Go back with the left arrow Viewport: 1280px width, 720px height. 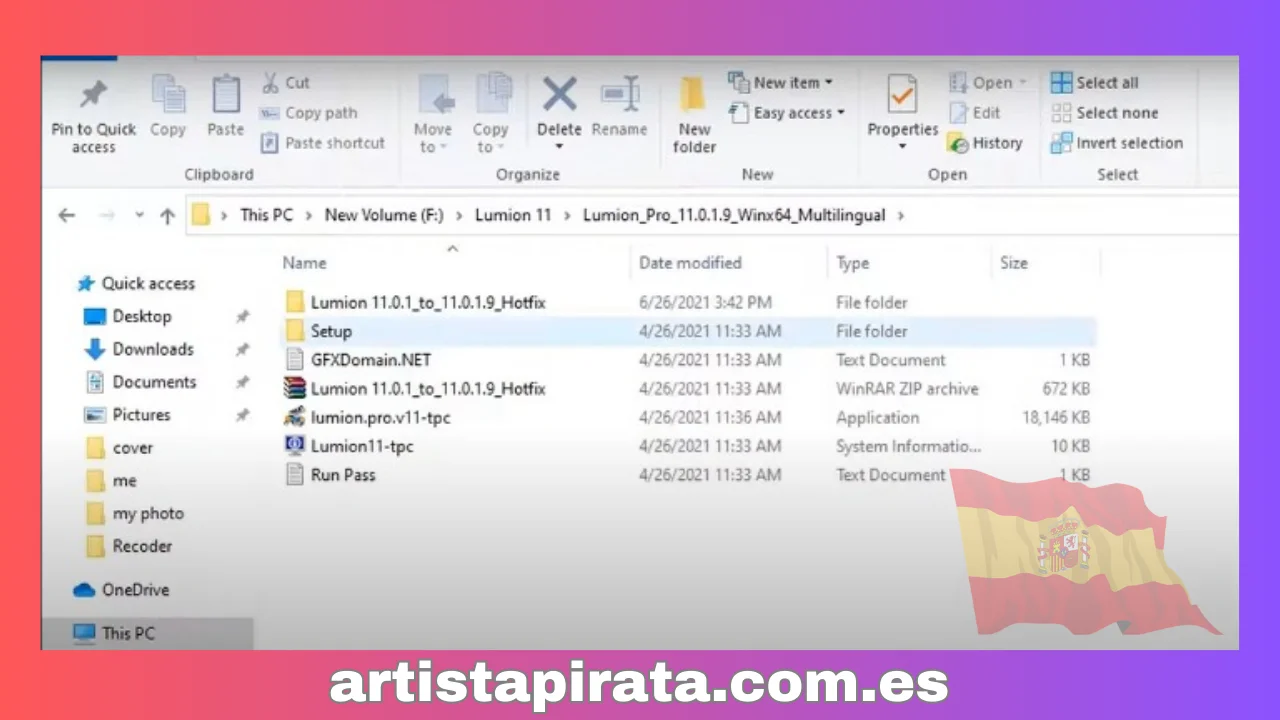click(x=67, y=215)
